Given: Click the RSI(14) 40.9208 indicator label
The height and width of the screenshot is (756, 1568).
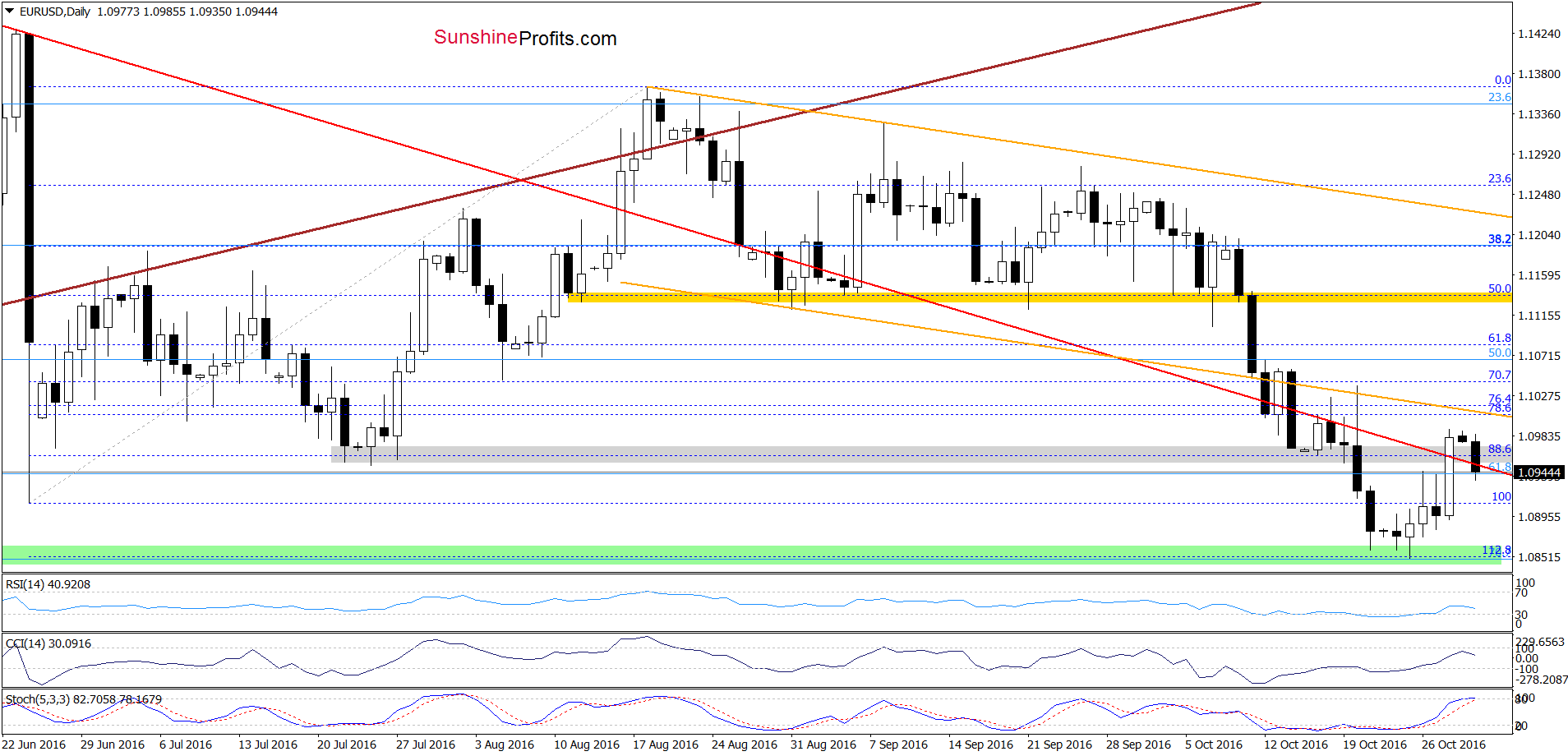Looking at the screenshot, I should click(x=48, y=584).
